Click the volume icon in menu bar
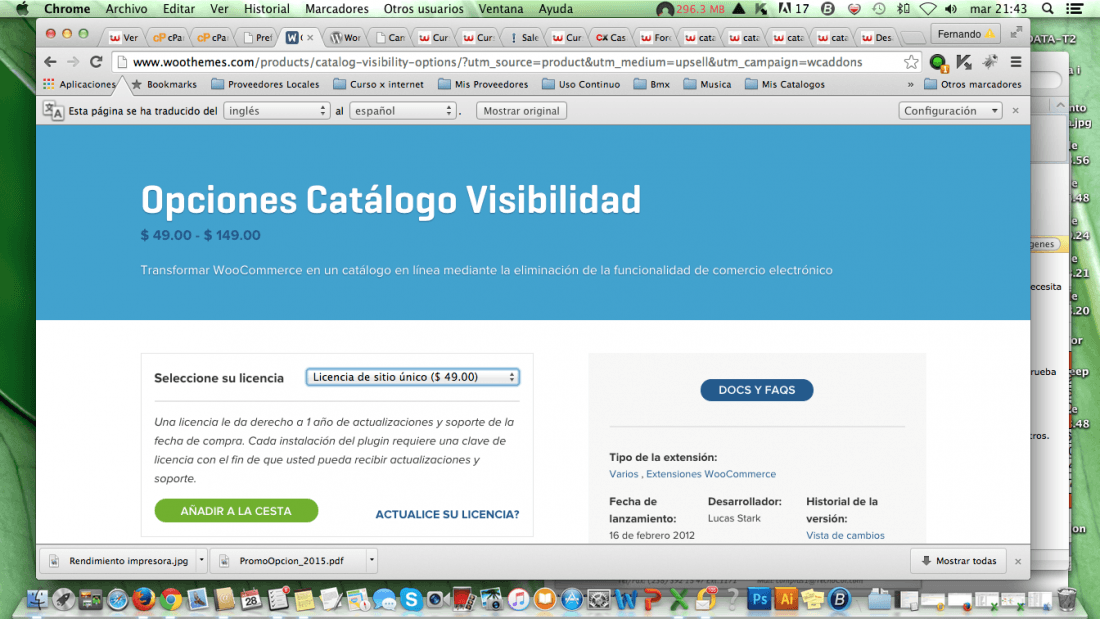Image resolution: width=1100 pixels, height=619 pixels. coord(951,9)
